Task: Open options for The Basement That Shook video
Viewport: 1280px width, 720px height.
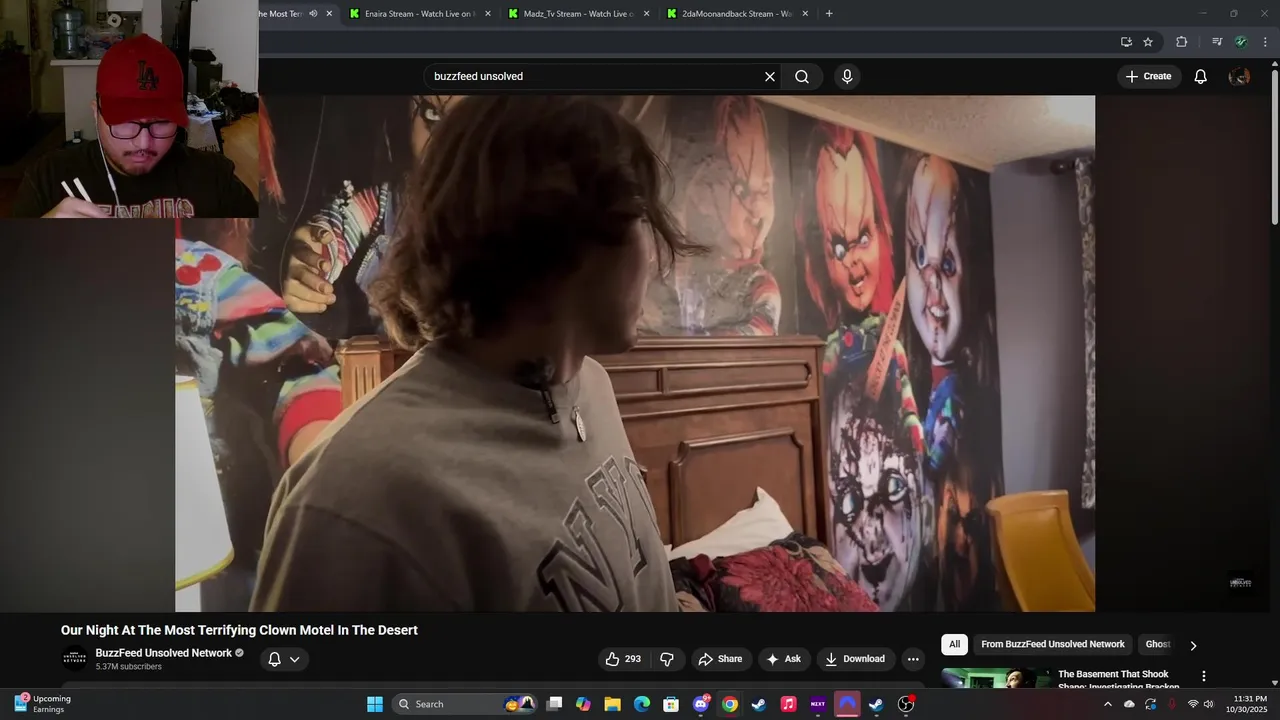Action: click(x=1204, y=676)
